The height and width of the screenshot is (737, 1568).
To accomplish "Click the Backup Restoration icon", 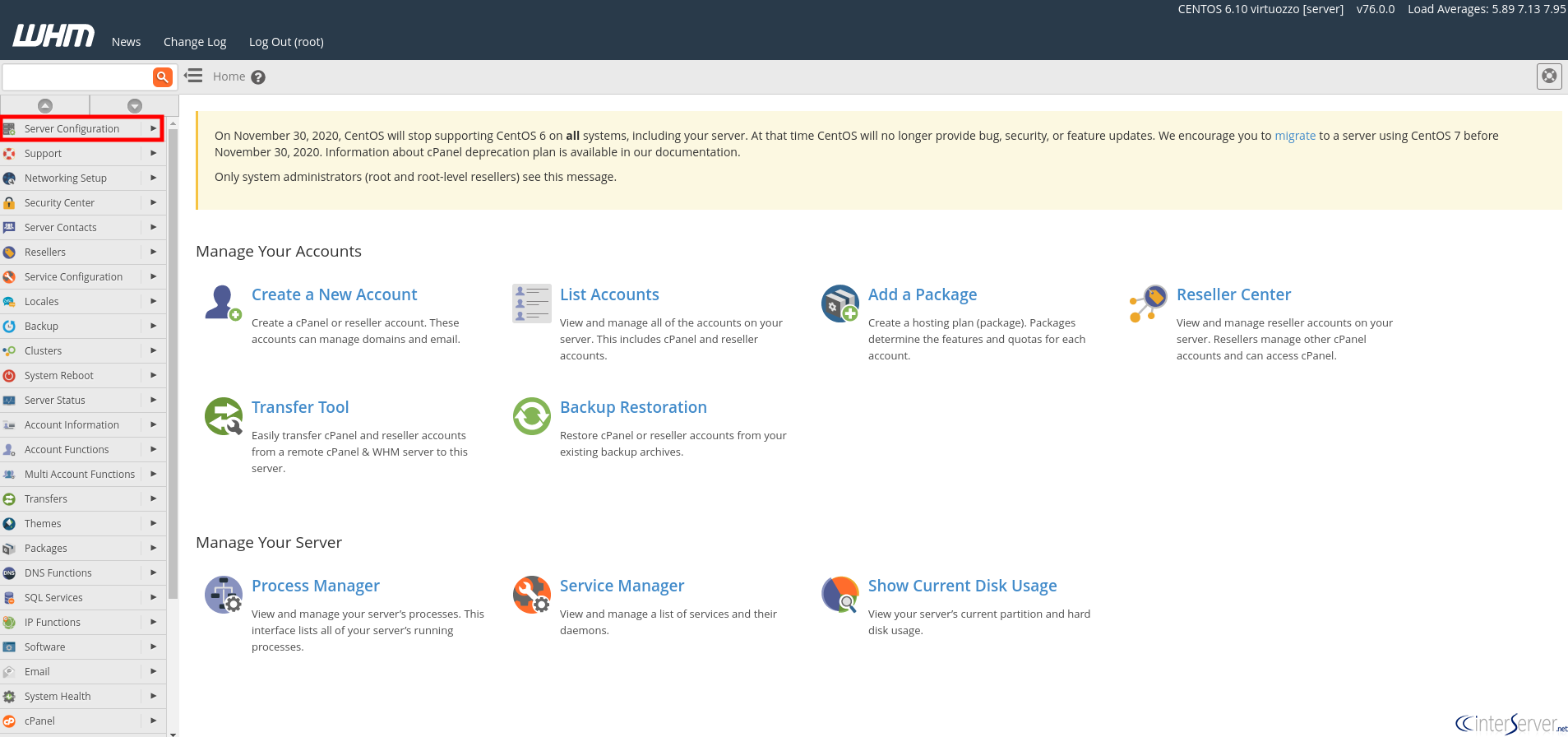I will (531, 415).
